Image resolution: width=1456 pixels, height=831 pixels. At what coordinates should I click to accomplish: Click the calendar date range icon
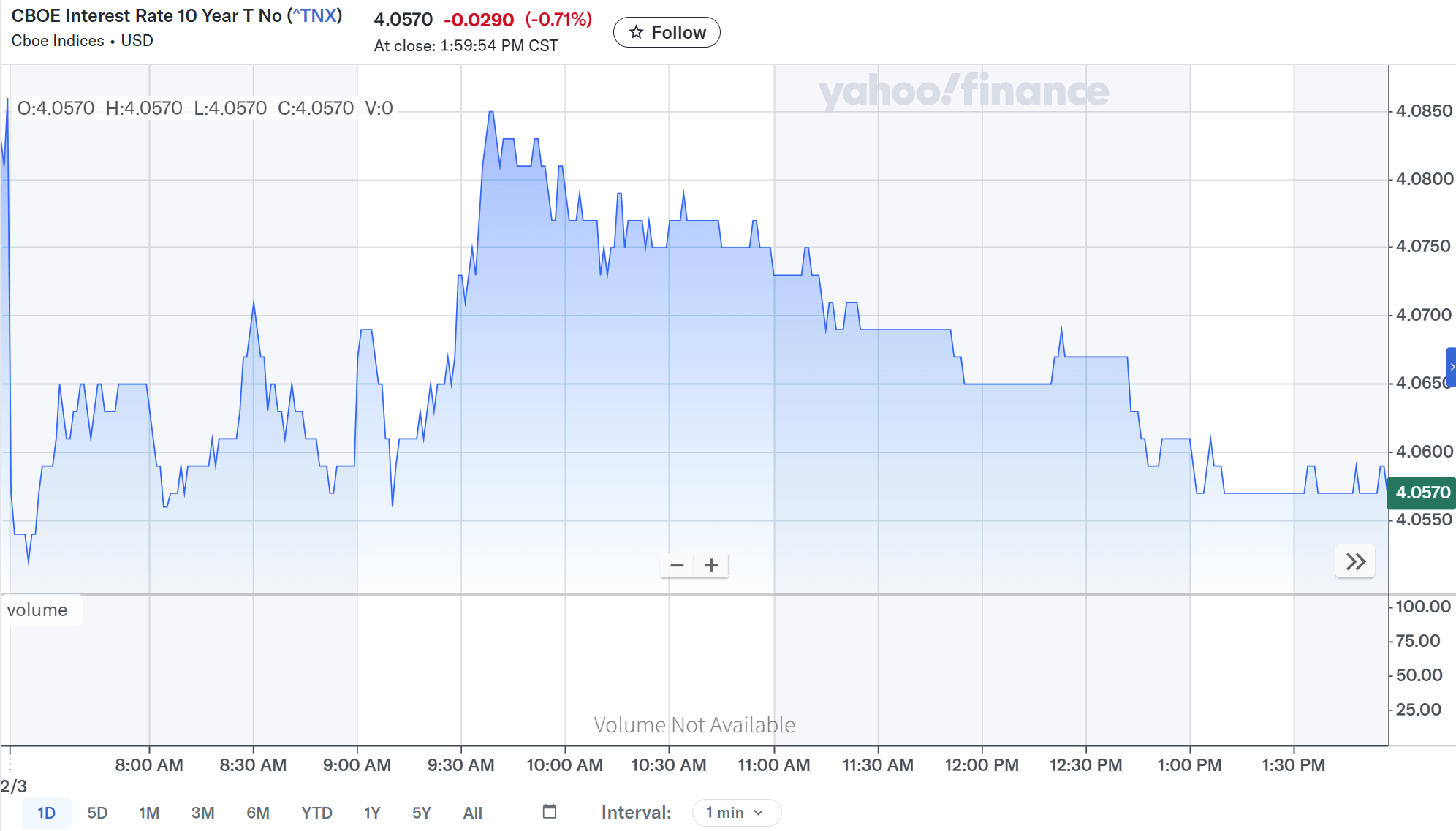pyautogui.click(x=550, y=811)
